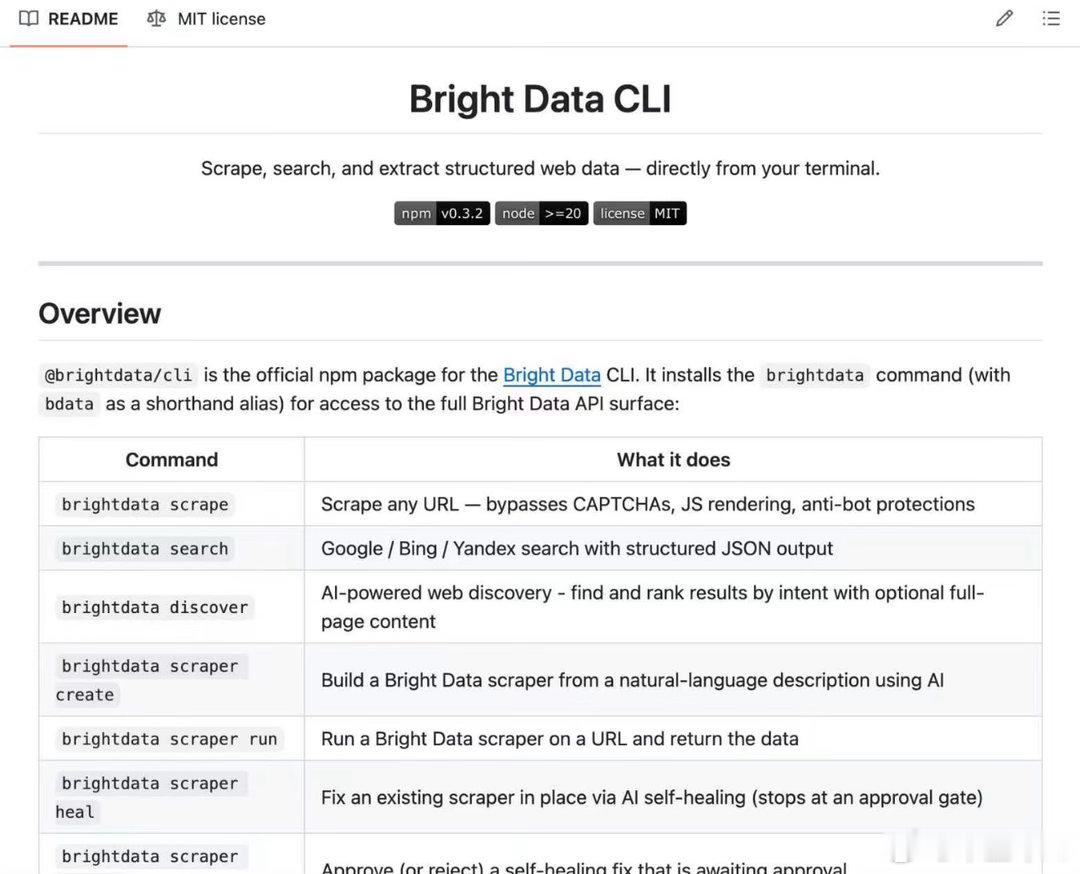Click the brightdata discover command
1080x874 pixels.
154,607
